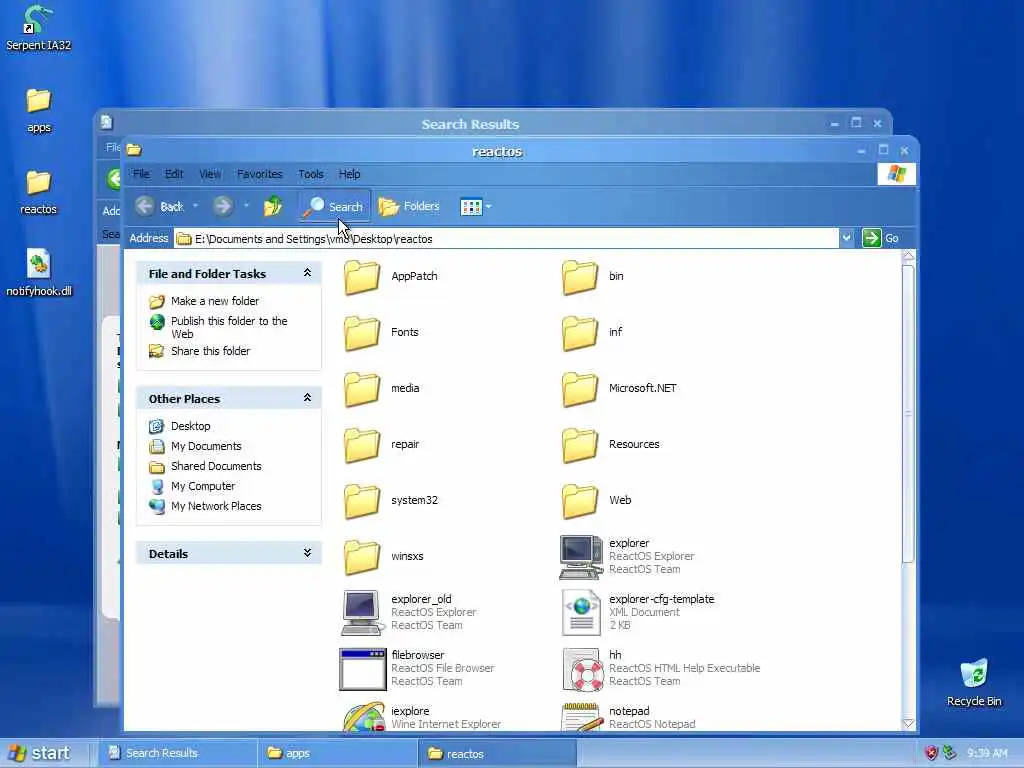1024x768 pixels.
Task: Open the Edit menu
Action: [x=174, y=174]
